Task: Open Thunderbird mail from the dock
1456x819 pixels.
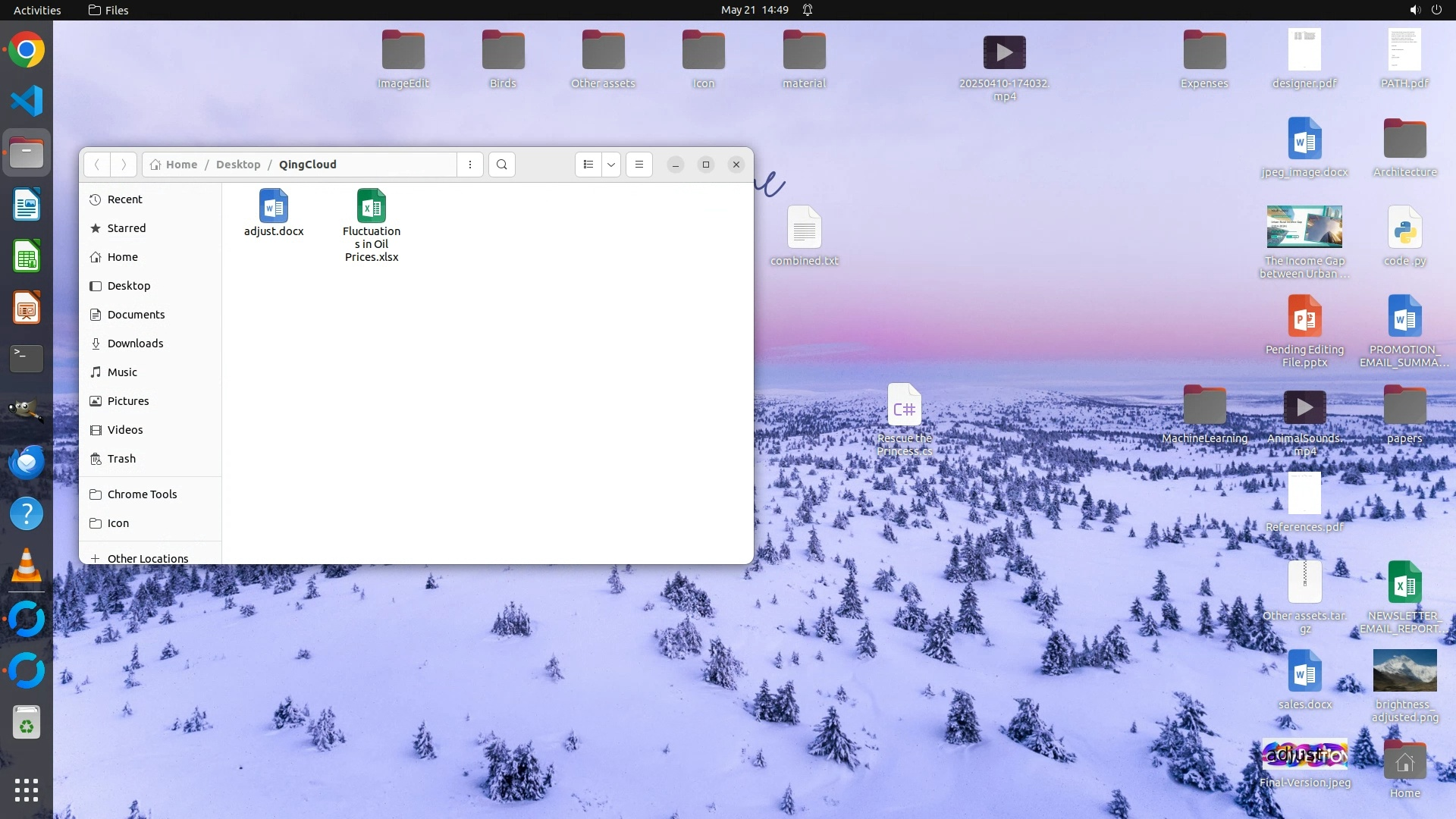Action: click(x=27, y=462)
